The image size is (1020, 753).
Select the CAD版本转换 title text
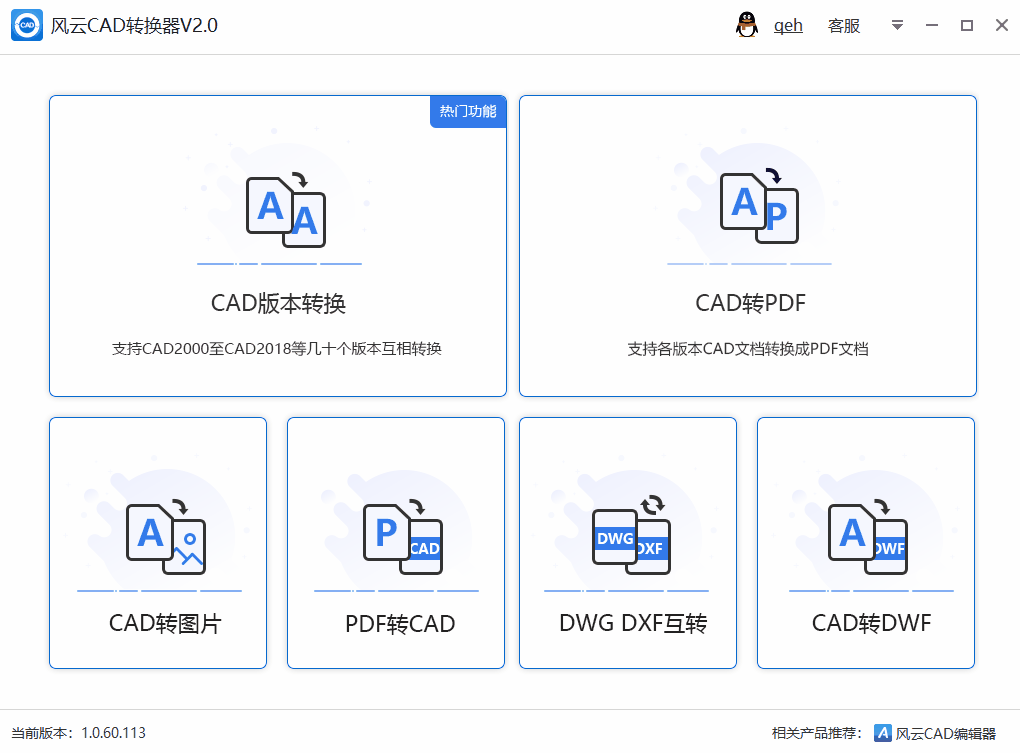click(x=278, y=303)
